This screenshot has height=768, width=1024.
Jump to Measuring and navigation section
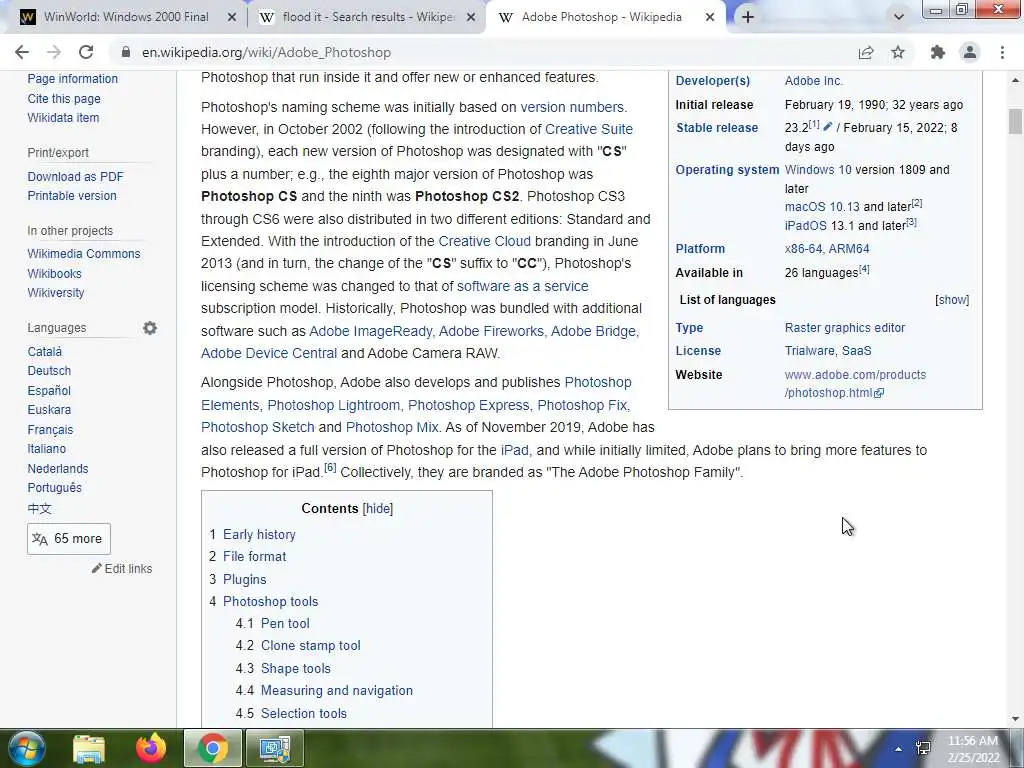[x=337, y=690]
